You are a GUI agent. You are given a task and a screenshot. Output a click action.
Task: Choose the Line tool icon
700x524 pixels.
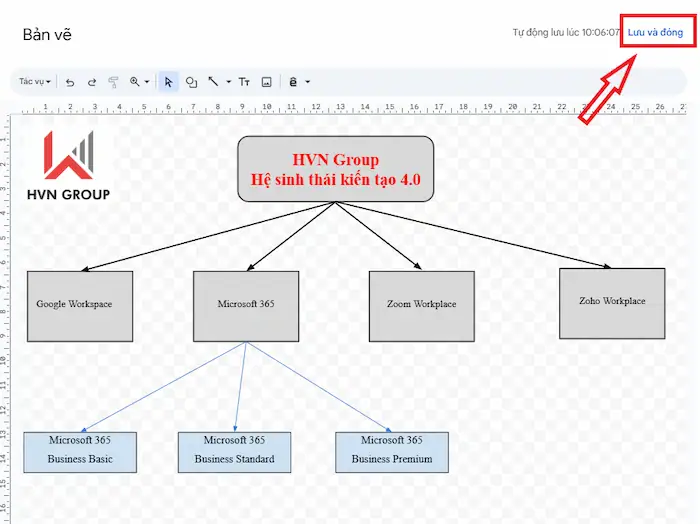click(213, 82)
